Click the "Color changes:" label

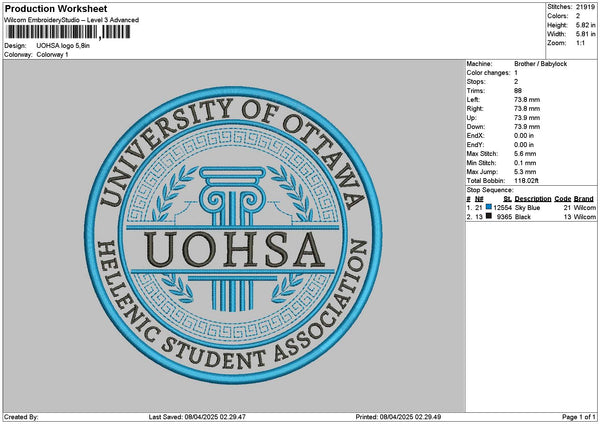(x=488, y=73)
